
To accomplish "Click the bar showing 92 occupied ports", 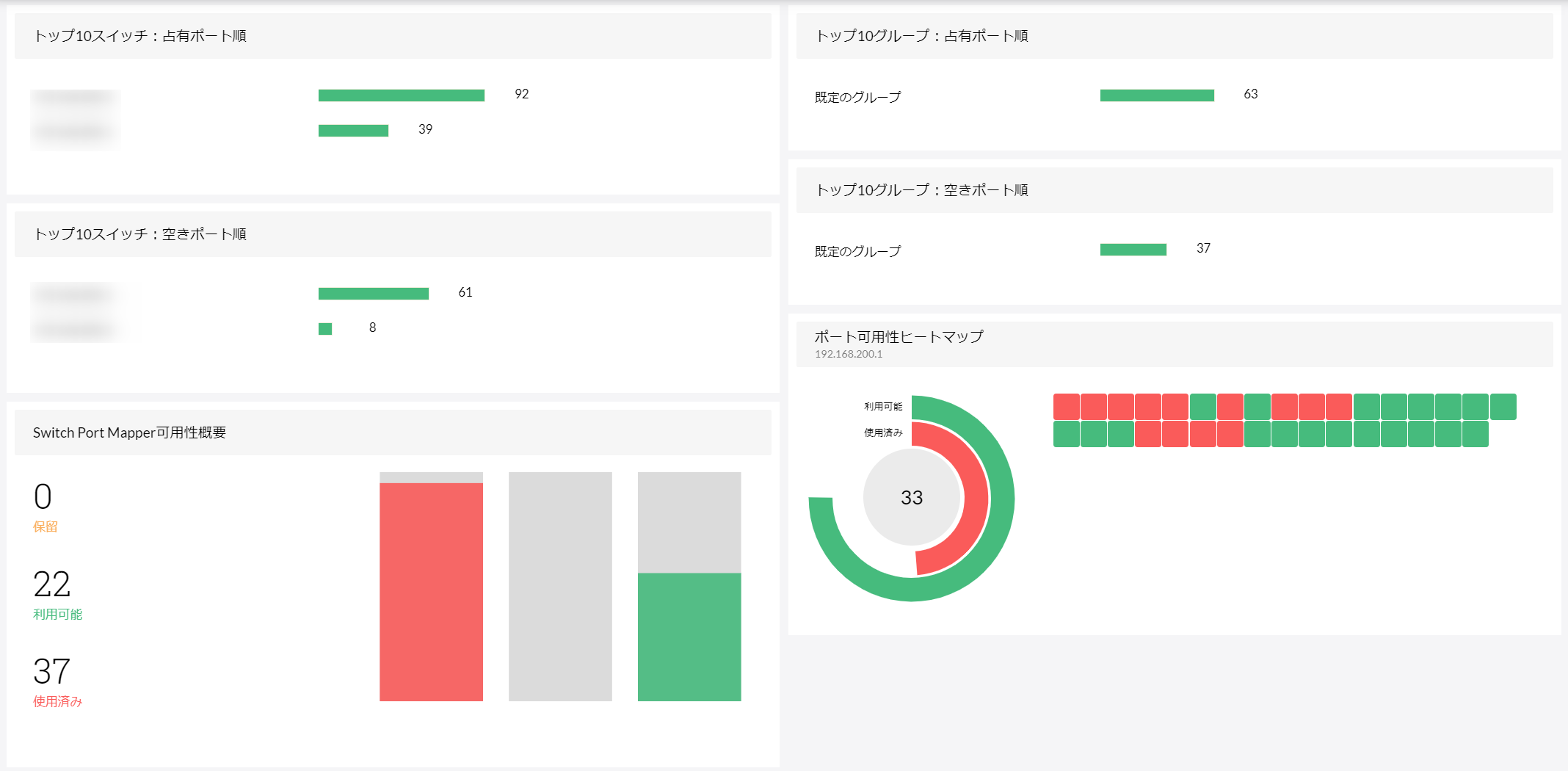I will [401, 95].
